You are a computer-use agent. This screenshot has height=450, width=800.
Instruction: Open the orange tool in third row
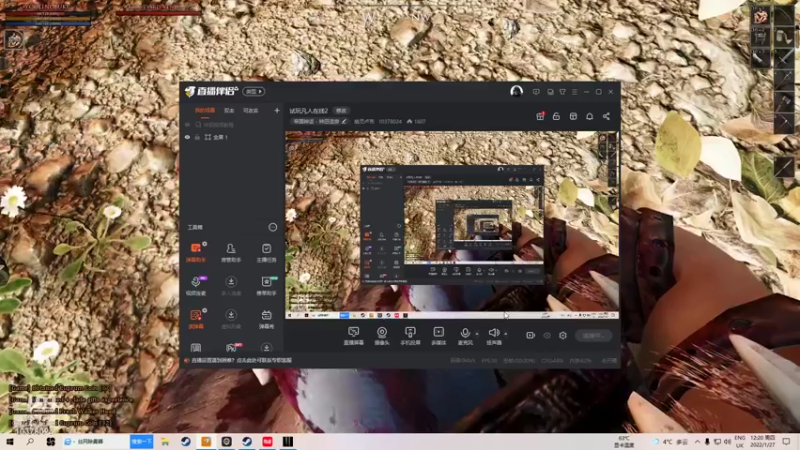click(196, 319)
